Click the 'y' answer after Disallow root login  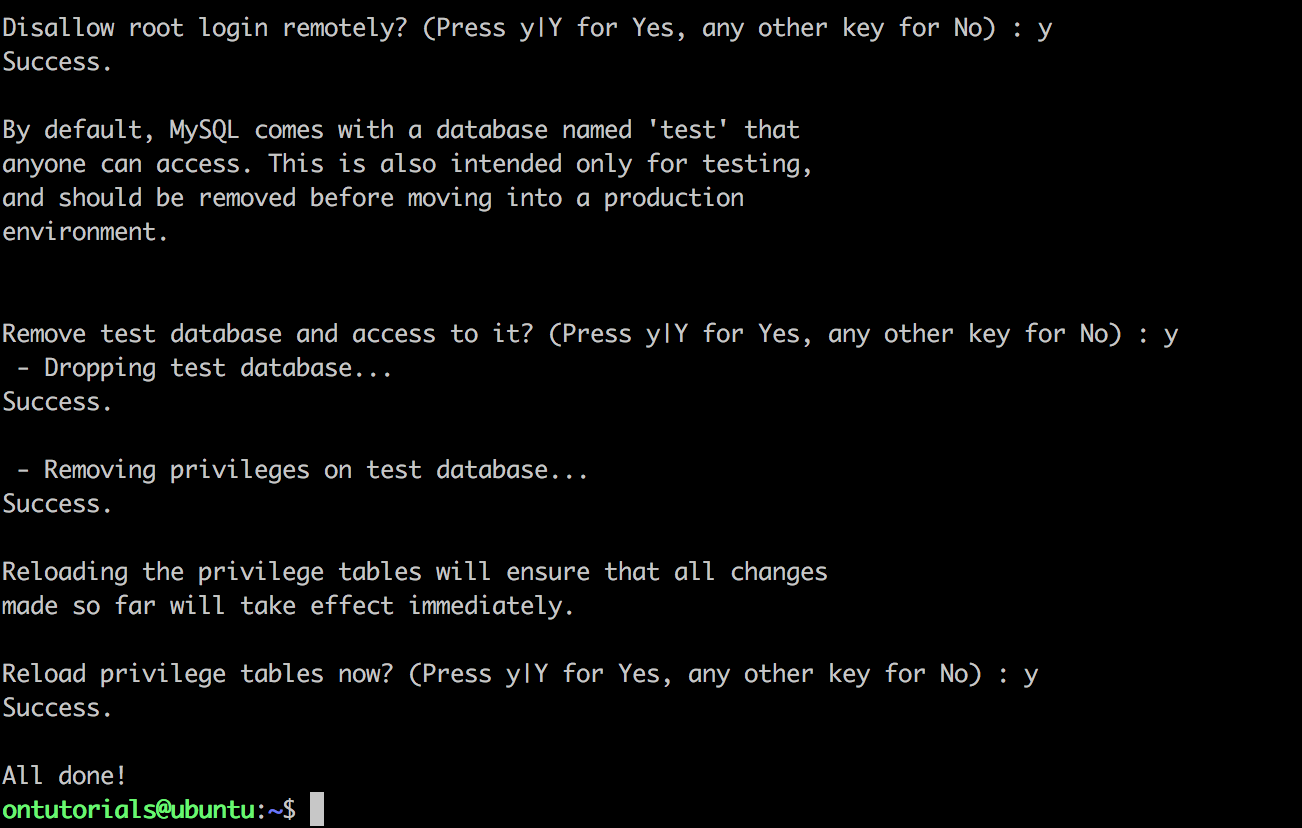point(1045,30)
